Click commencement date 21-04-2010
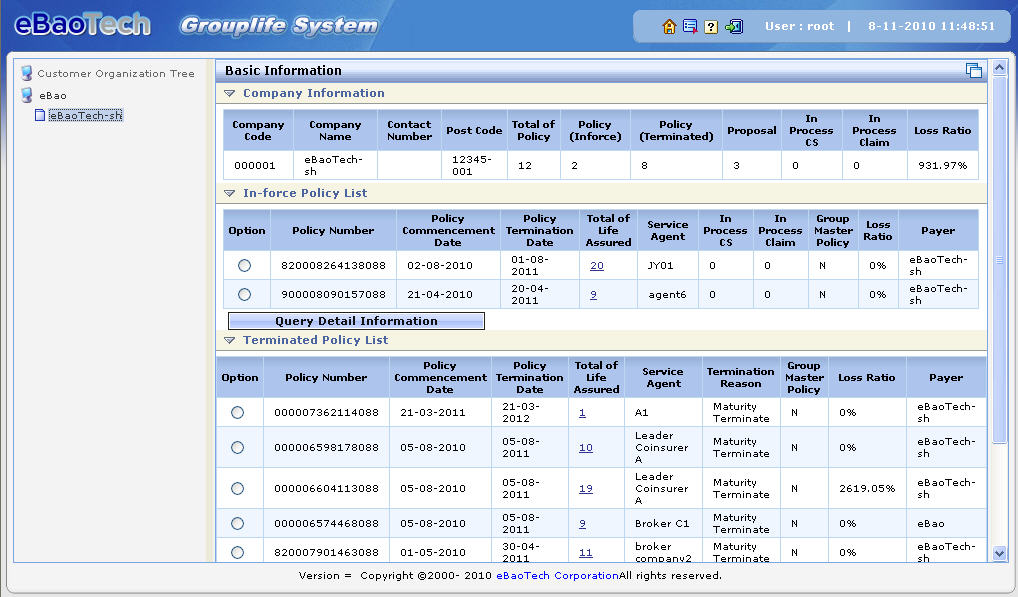 440,295
